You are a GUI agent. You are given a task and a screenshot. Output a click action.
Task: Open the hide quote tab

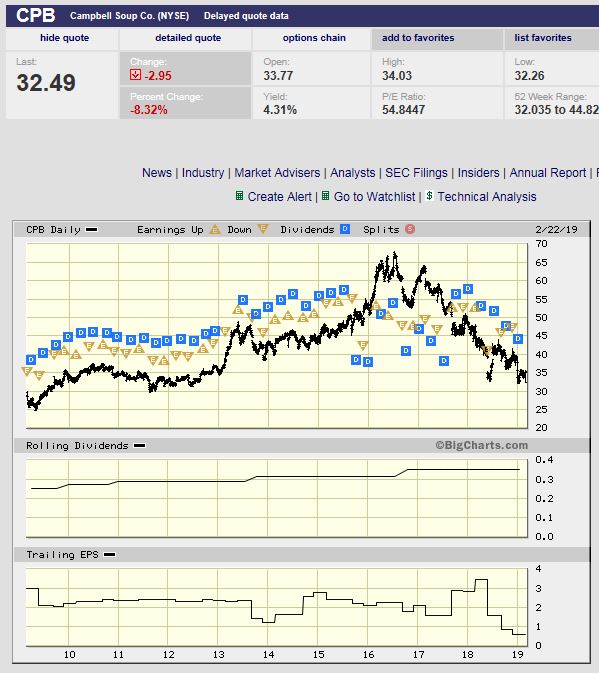click(x=64, y=38)
